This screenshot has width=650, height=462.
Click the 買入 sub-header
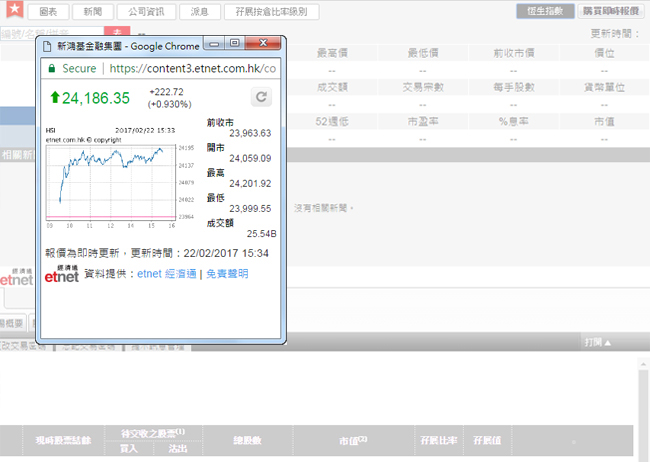tap(129, 448)
